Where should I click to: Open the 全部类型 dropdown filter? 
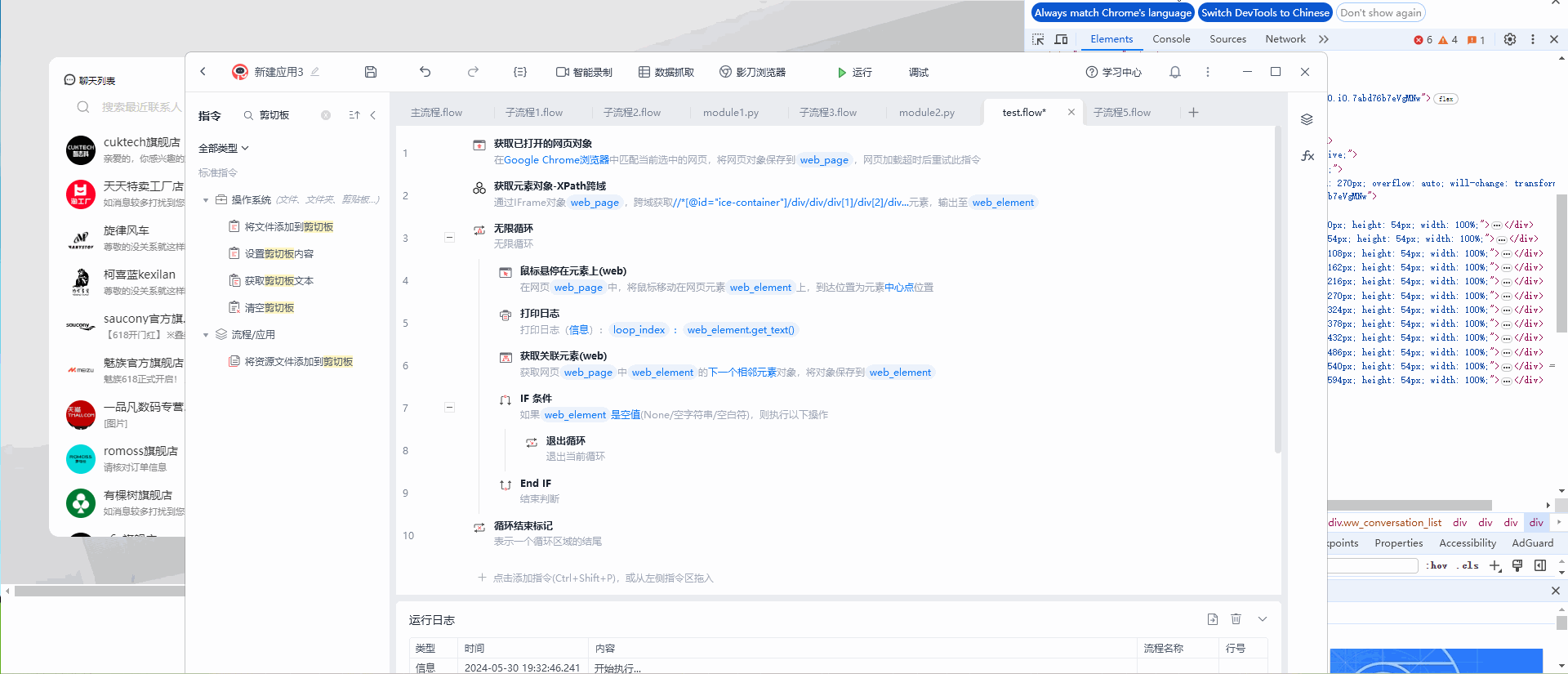pyautogui.click(x=223, y=148)
